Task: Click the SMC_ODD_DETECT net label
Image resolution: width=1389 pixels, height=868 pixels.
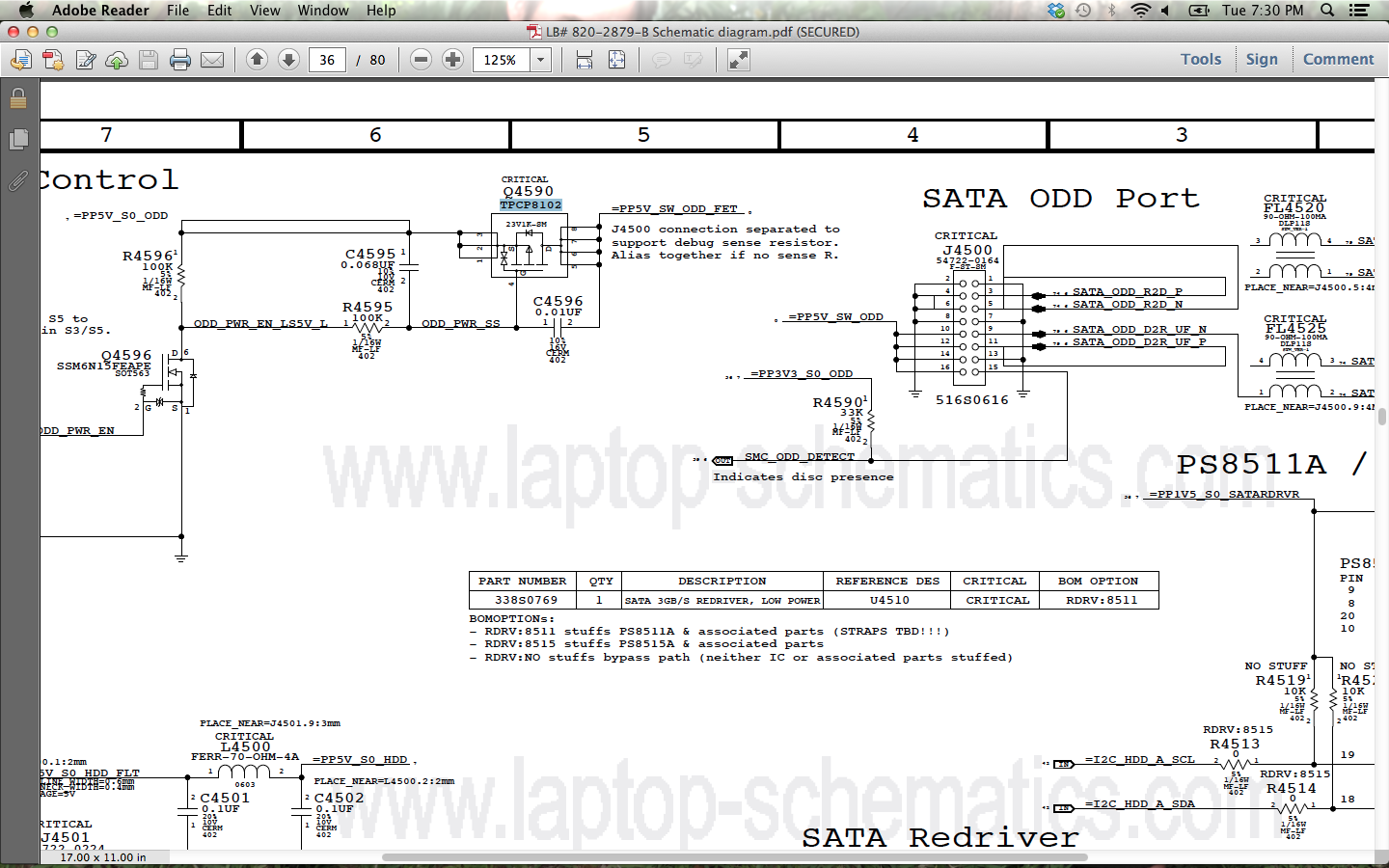Action: (800, 457)
